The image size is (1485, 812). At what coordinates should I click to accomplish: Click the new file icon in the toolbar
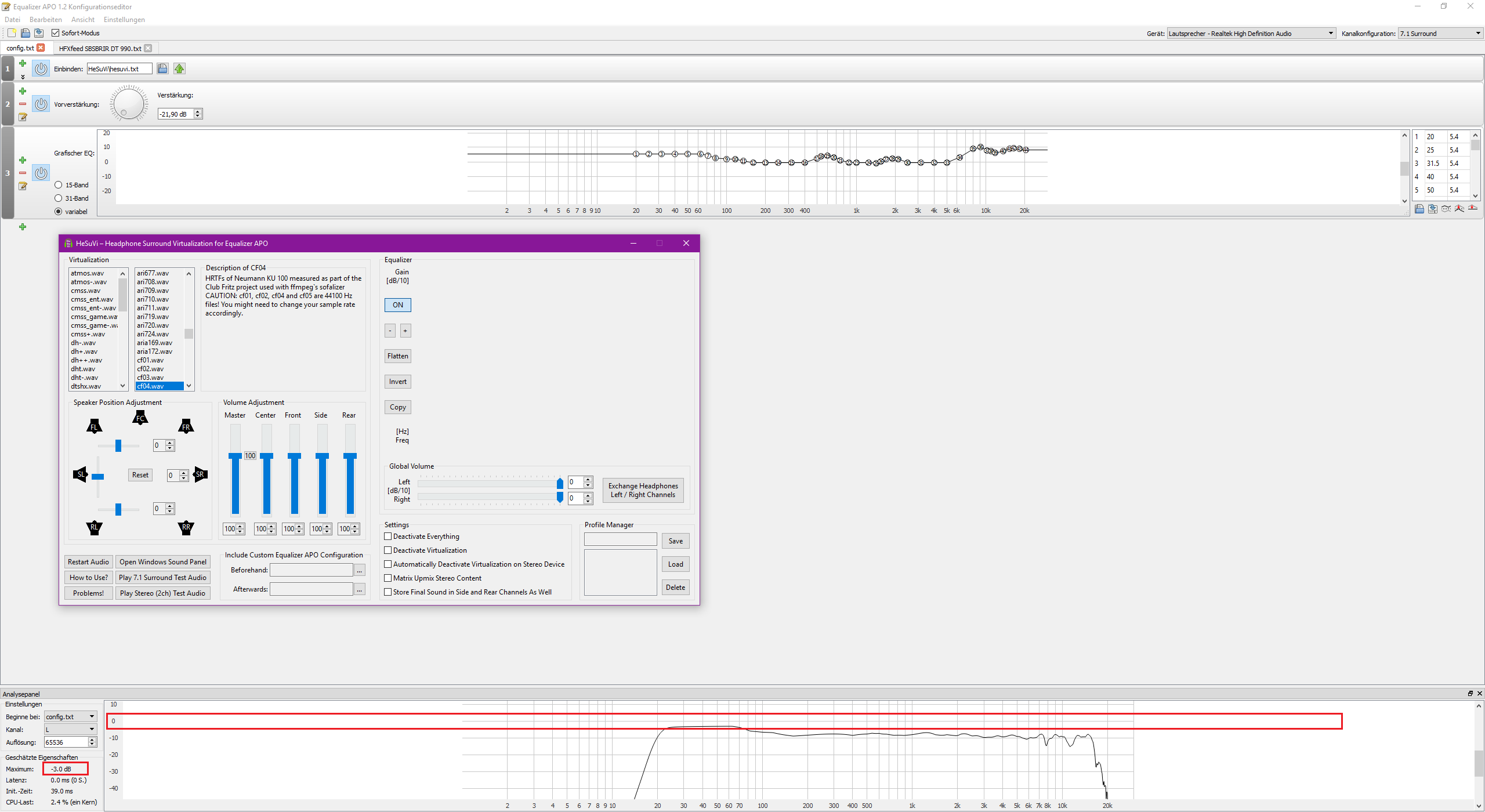click(x=12, y=33)
